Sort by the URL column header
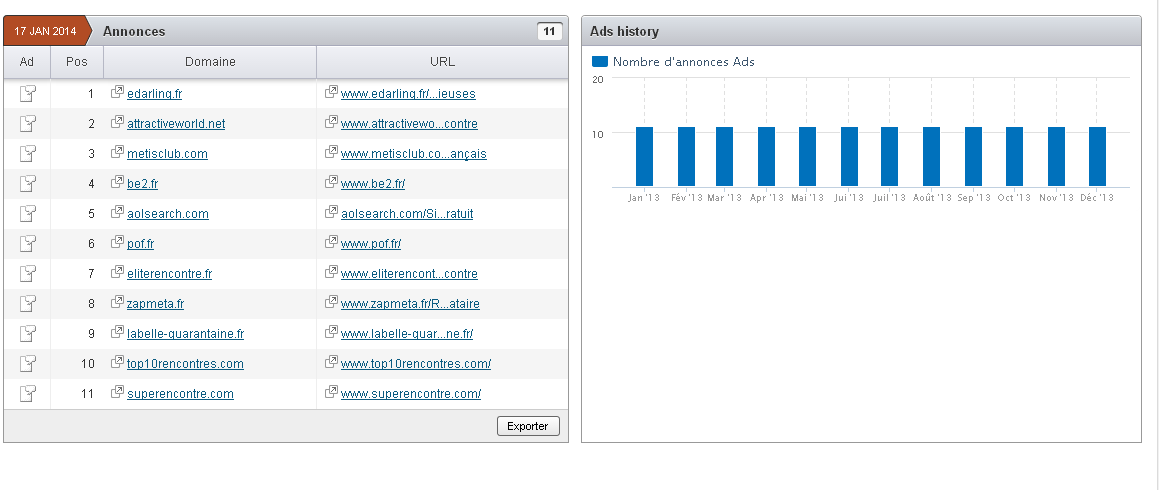Viewport: 1159px width, 490px height. point(442,62)
